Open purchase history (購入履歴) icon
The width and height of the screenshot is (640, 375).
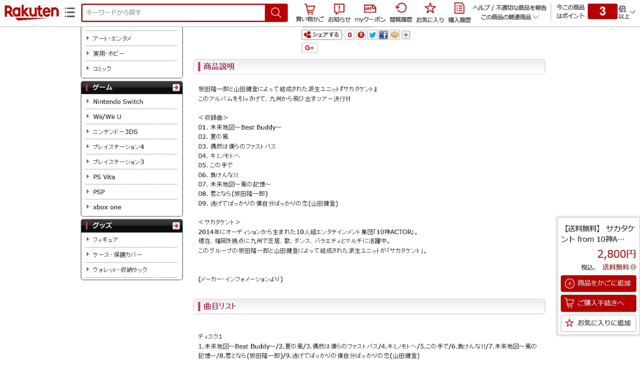tap(459, 13)
